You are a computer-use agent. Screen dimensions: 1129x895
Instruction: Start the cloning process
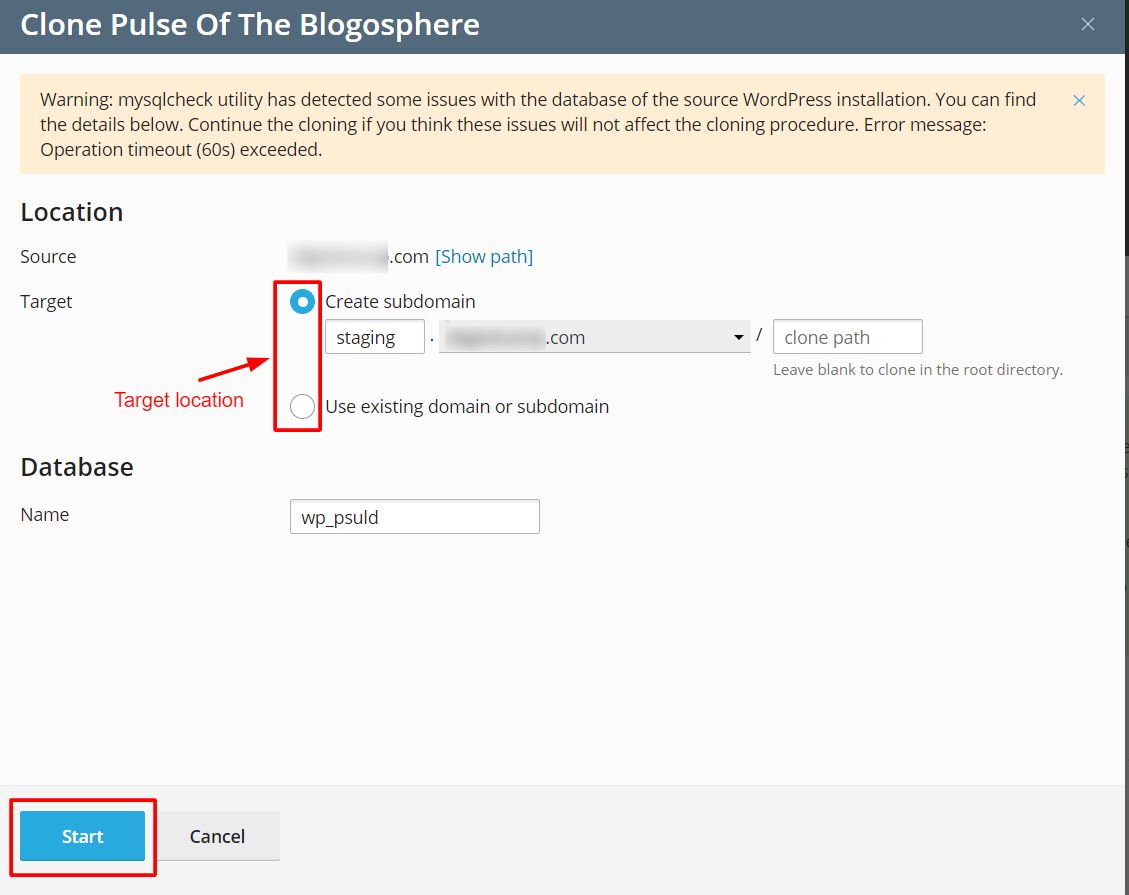coord(82,836)
